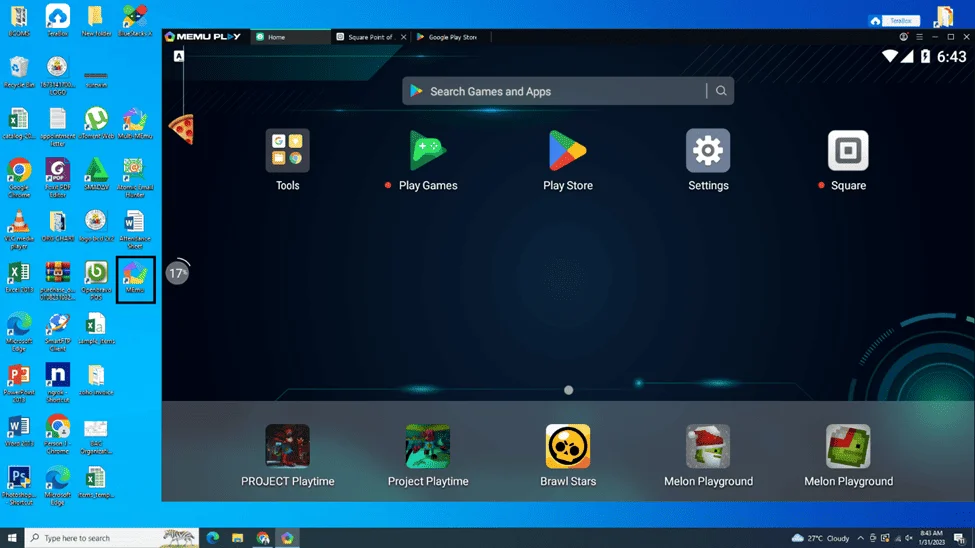This screenshot has width=975, height=548.
Task: Click the pizza slice hanging icon
Action: point(182,129)
